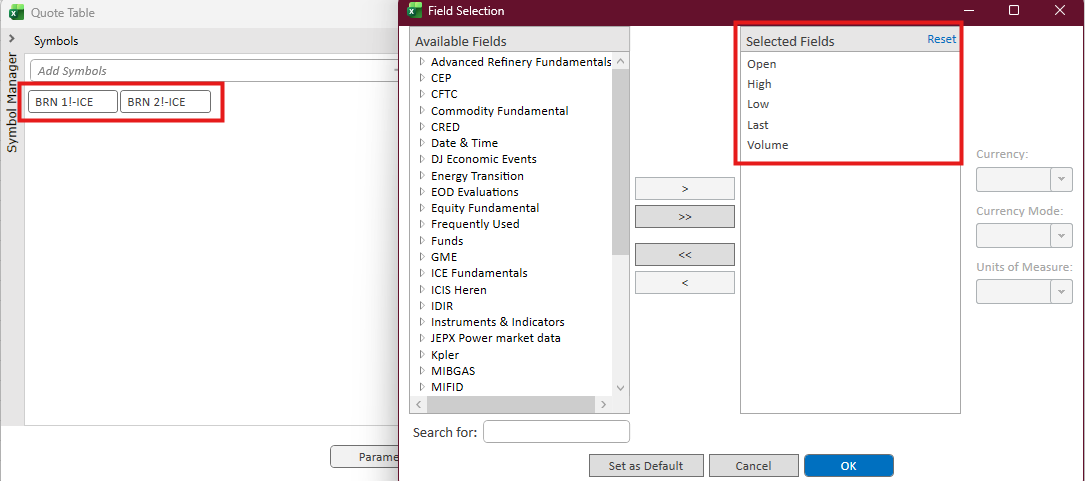The height and width of the screenshot is (481, 1085).
Task: Click the Search for input field
Action: (556, 432)
